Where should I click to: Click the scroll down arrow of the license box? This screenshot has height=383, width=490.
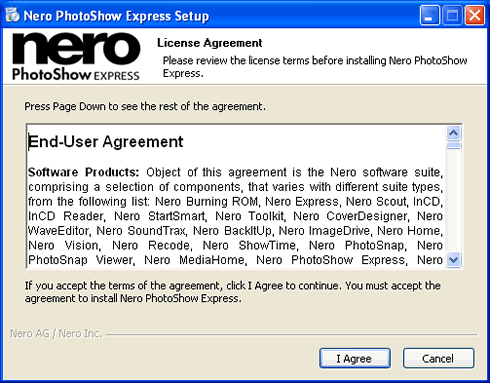point(454,259)
